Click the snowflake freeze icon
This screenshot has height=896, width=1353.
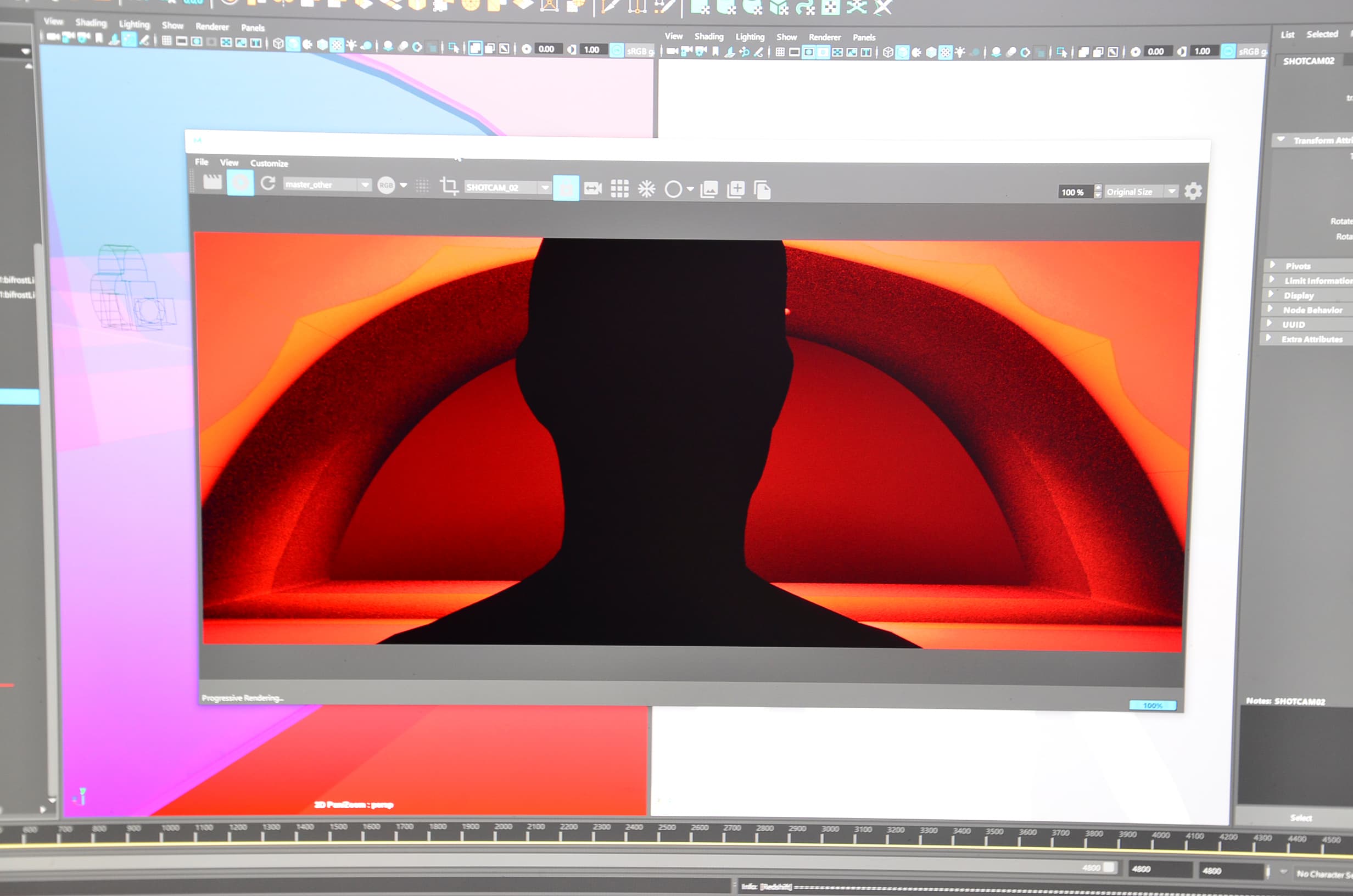click(x=647, y=188)
